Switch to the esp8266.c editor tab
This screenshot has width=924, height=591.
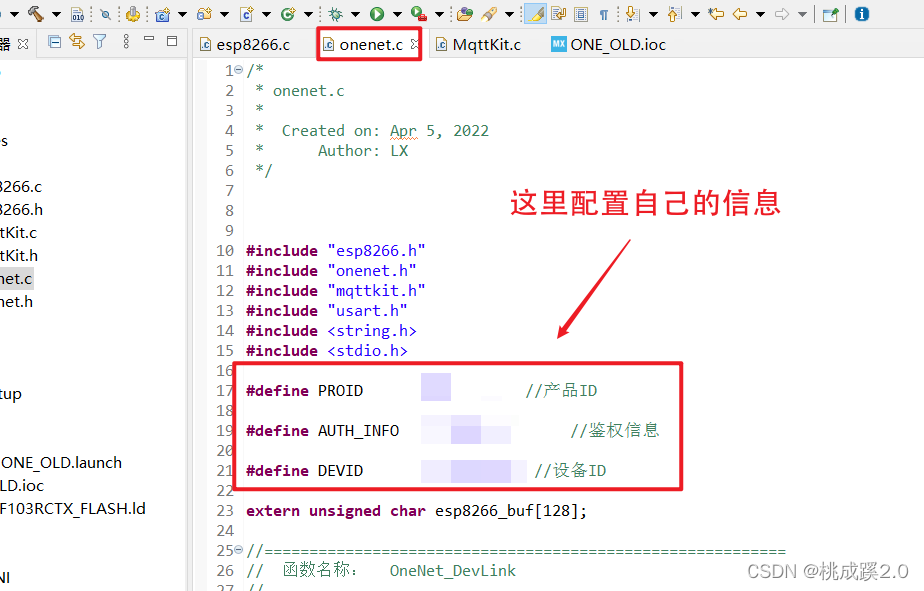[x=245, y=45]
